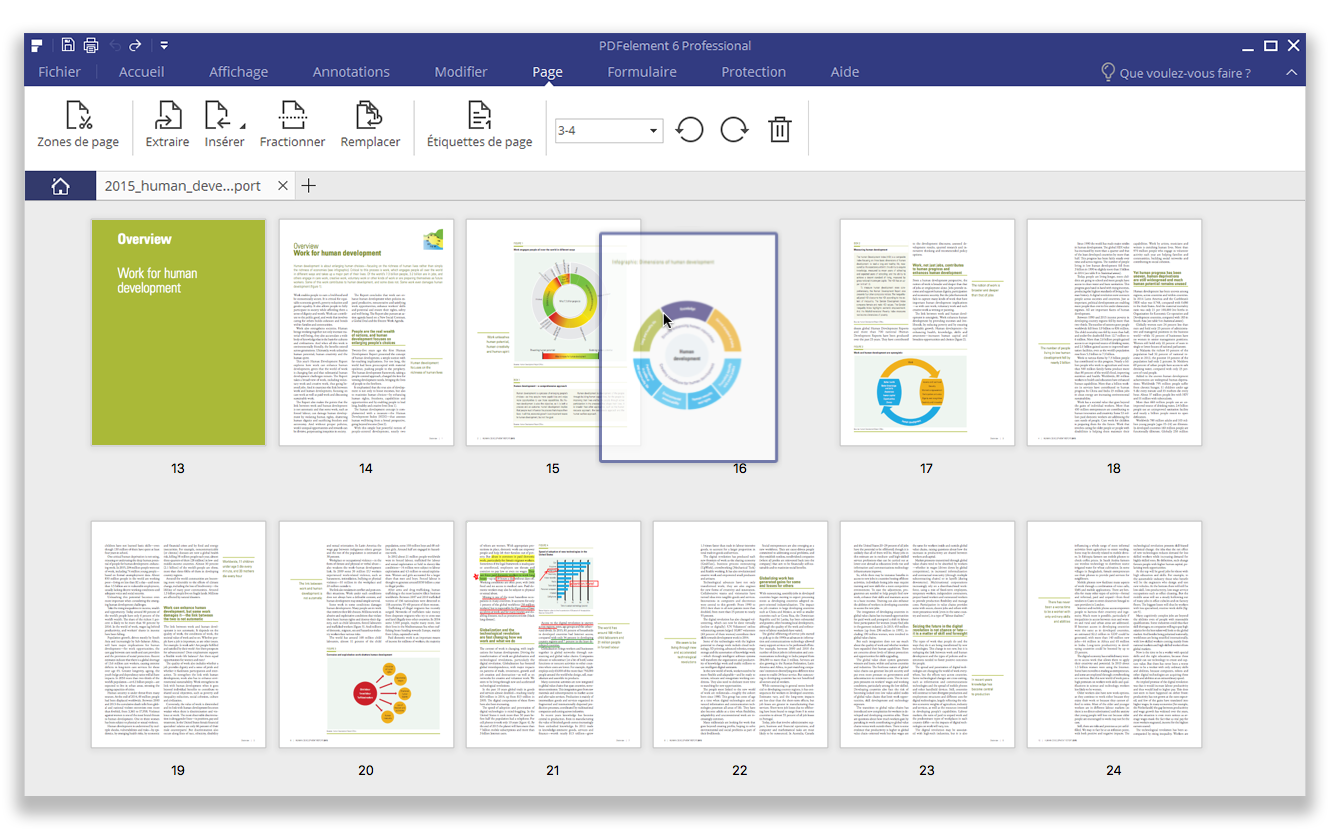
Task: Rotate pages counterclockwise
Action: (x=689, y=130)
